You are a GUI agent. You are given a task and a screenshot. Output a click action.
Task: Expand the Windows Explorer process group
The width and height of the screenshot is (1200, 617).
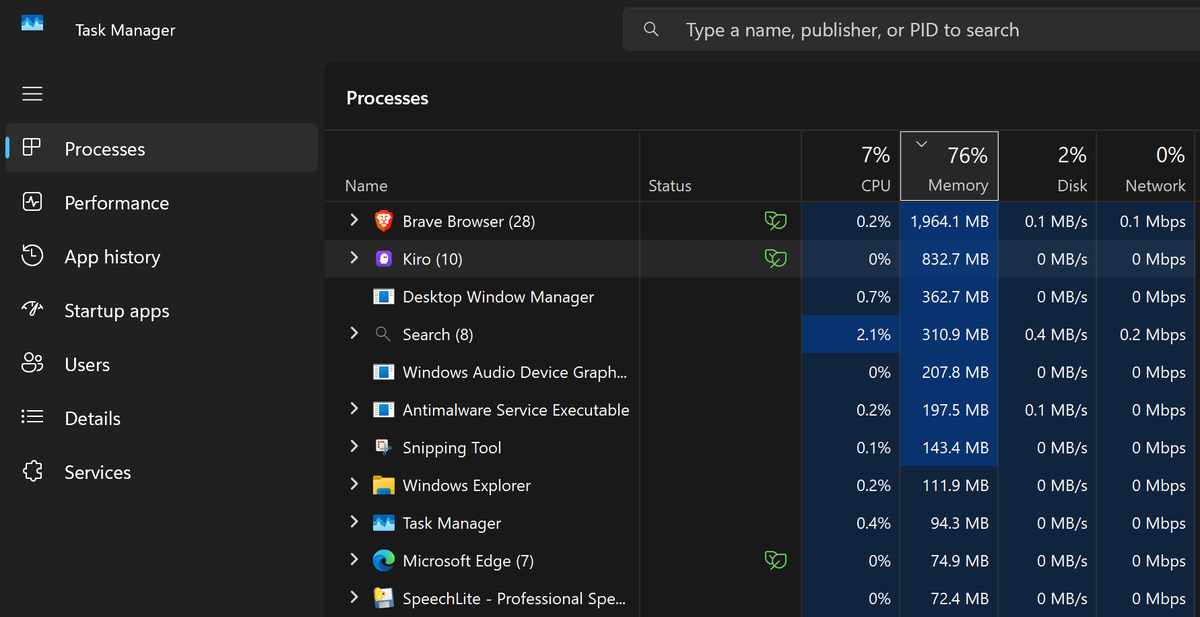pos(354,484)
